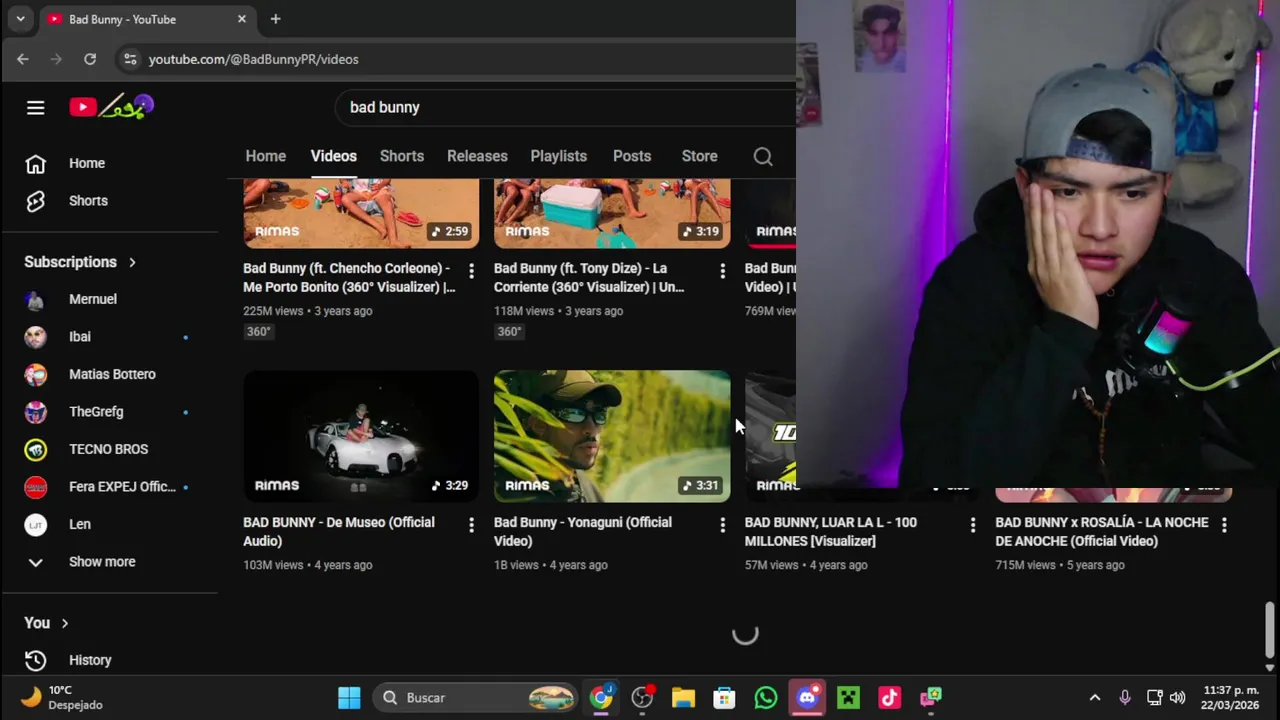Viewport: 1280px width, 720px height.
Task: Expand the Subscriptions section
Action: coord(80,262)
